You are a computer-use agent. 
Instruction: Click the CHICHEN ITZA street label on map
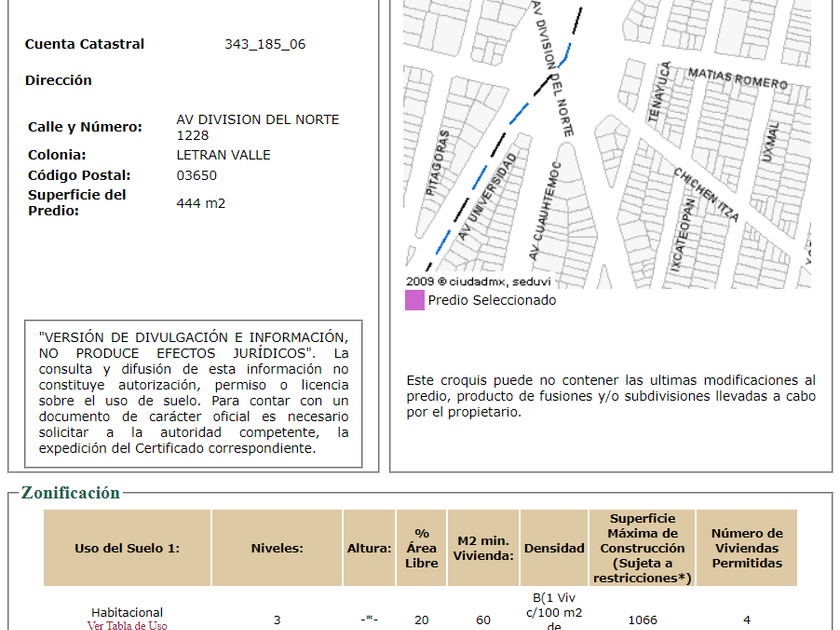point(706,194)
